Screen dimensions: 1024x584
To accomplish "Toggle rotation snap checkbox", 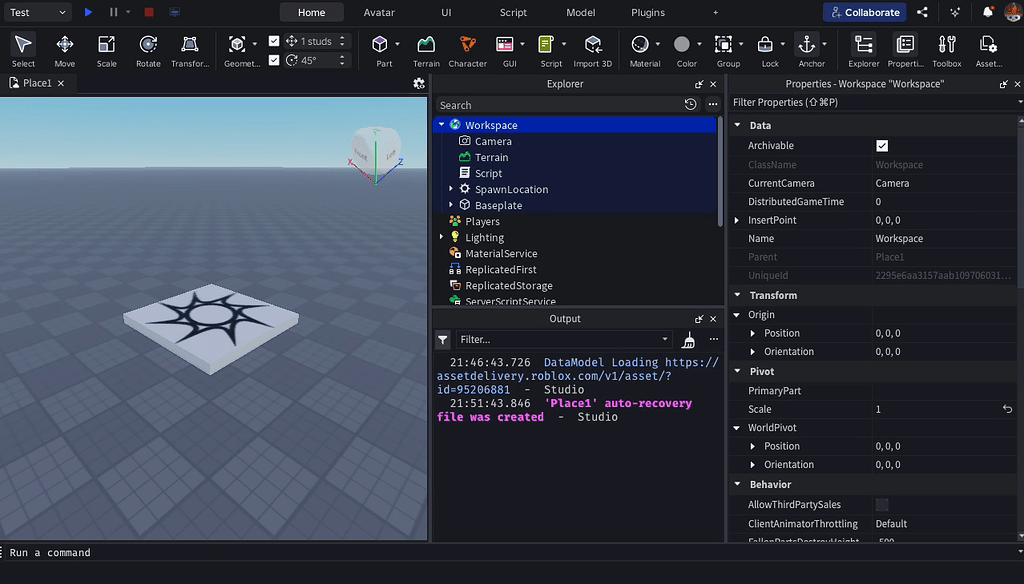I will (274, 59).
